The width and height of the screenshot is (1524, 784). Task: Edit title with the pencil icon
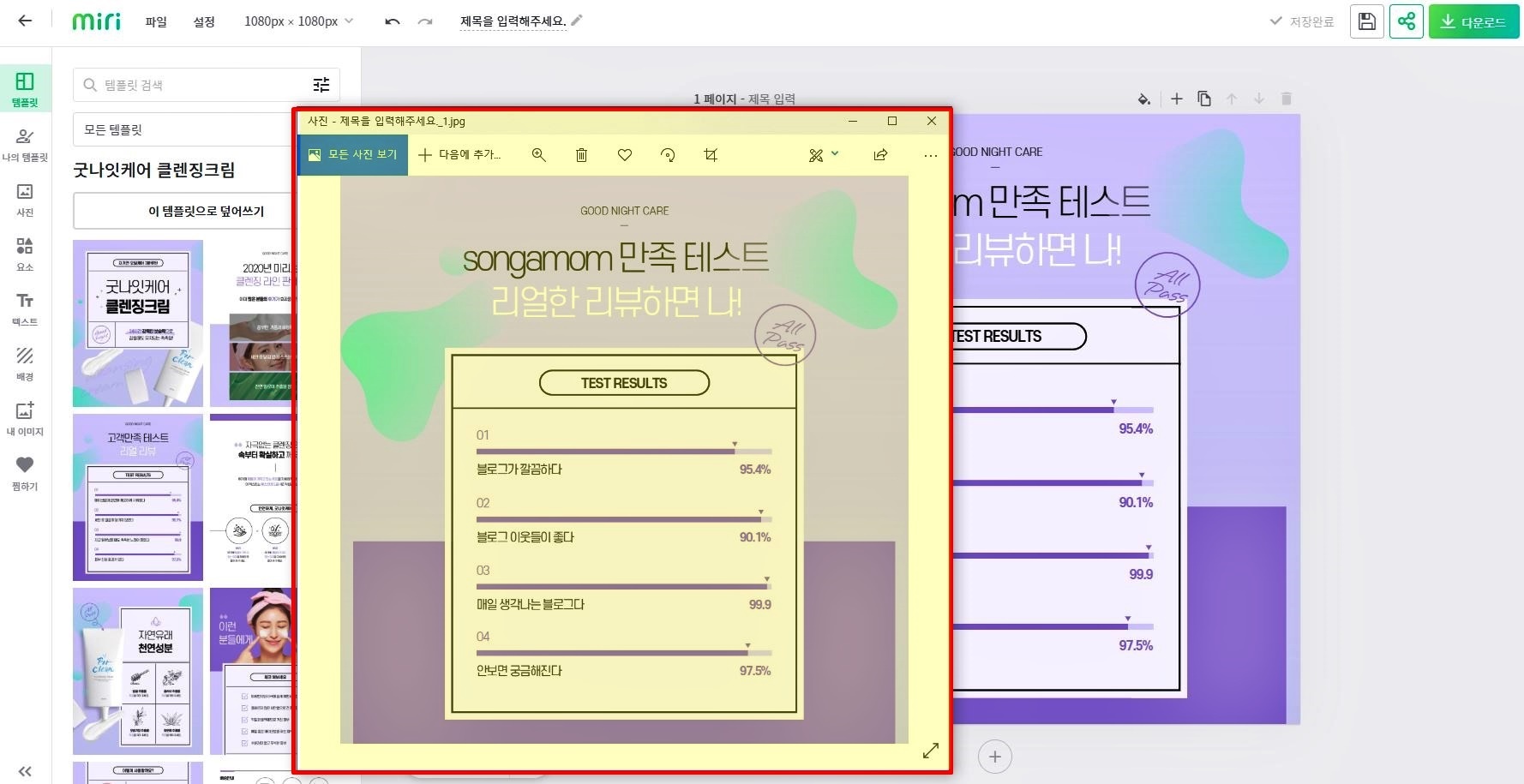coord(577,20)
